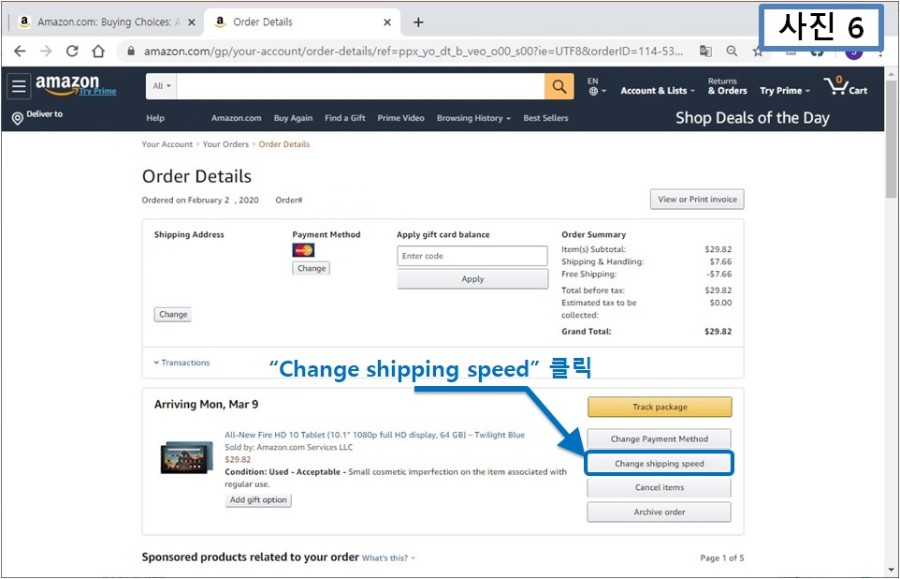The width and height of the screenshot is (900, 579).
Task: Click the lock icon in address bar
Action: click(x=131, y=51)
